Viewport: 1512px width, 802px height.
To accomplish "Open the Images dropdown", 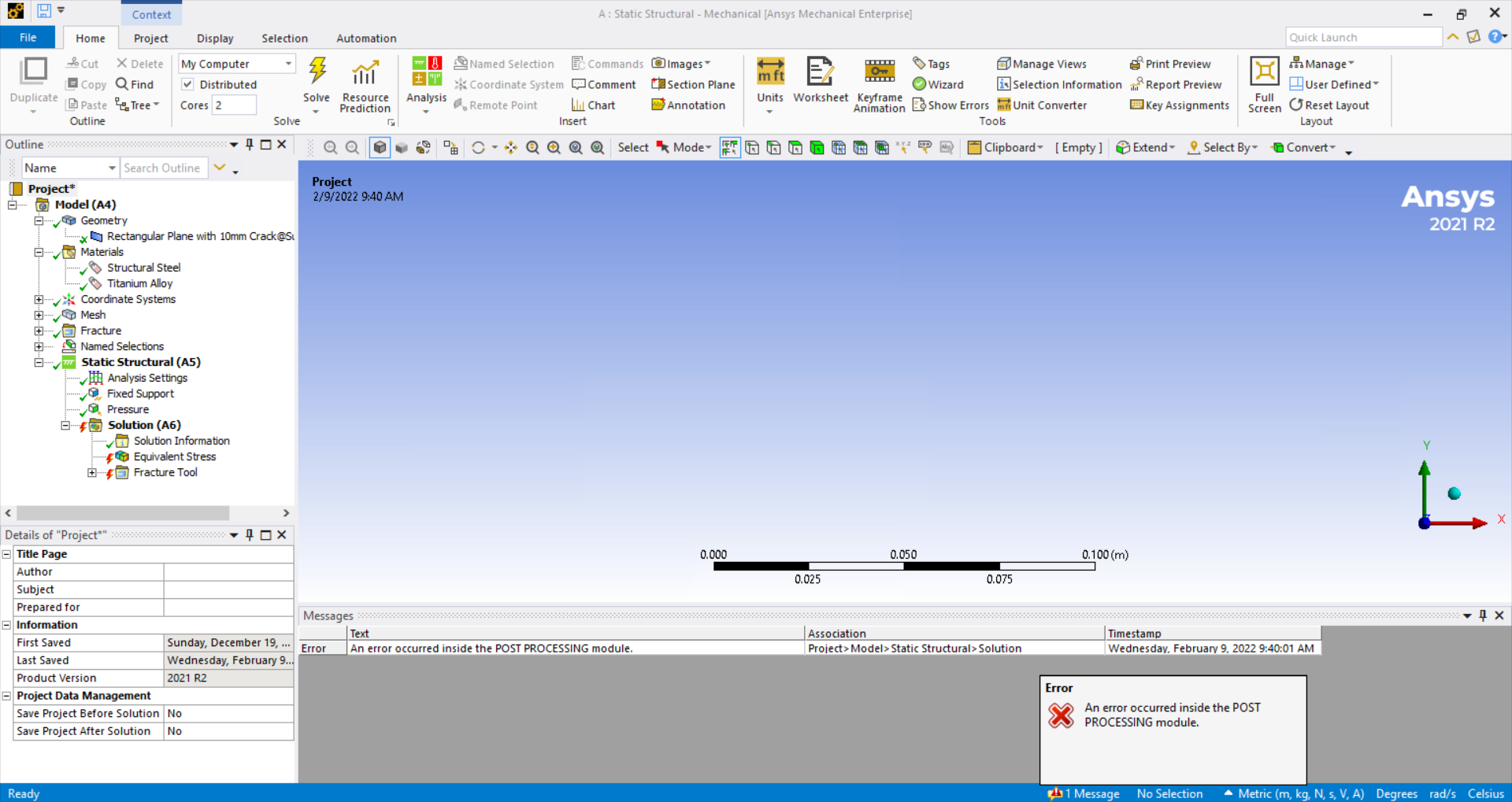I will (681, 64).
